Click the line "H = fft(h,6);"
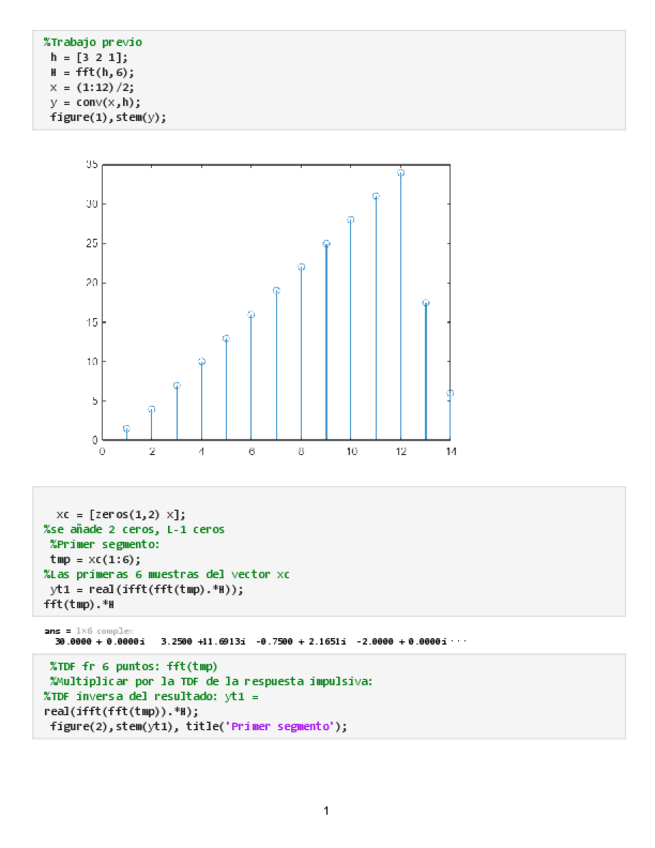This screenshot has width=655, height=848. tap(91, 72)
